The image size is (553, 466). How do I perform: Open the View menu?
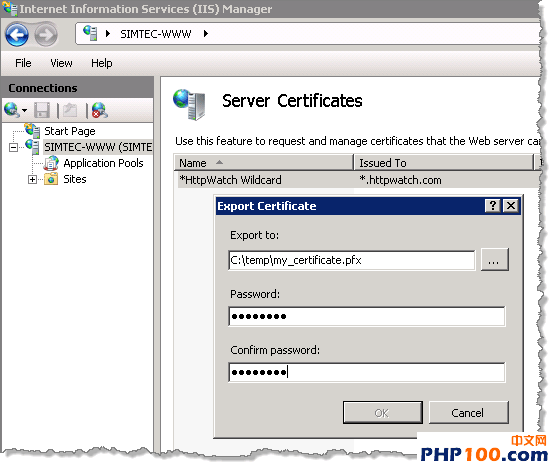pyautogui.click(x=61, y=63)
